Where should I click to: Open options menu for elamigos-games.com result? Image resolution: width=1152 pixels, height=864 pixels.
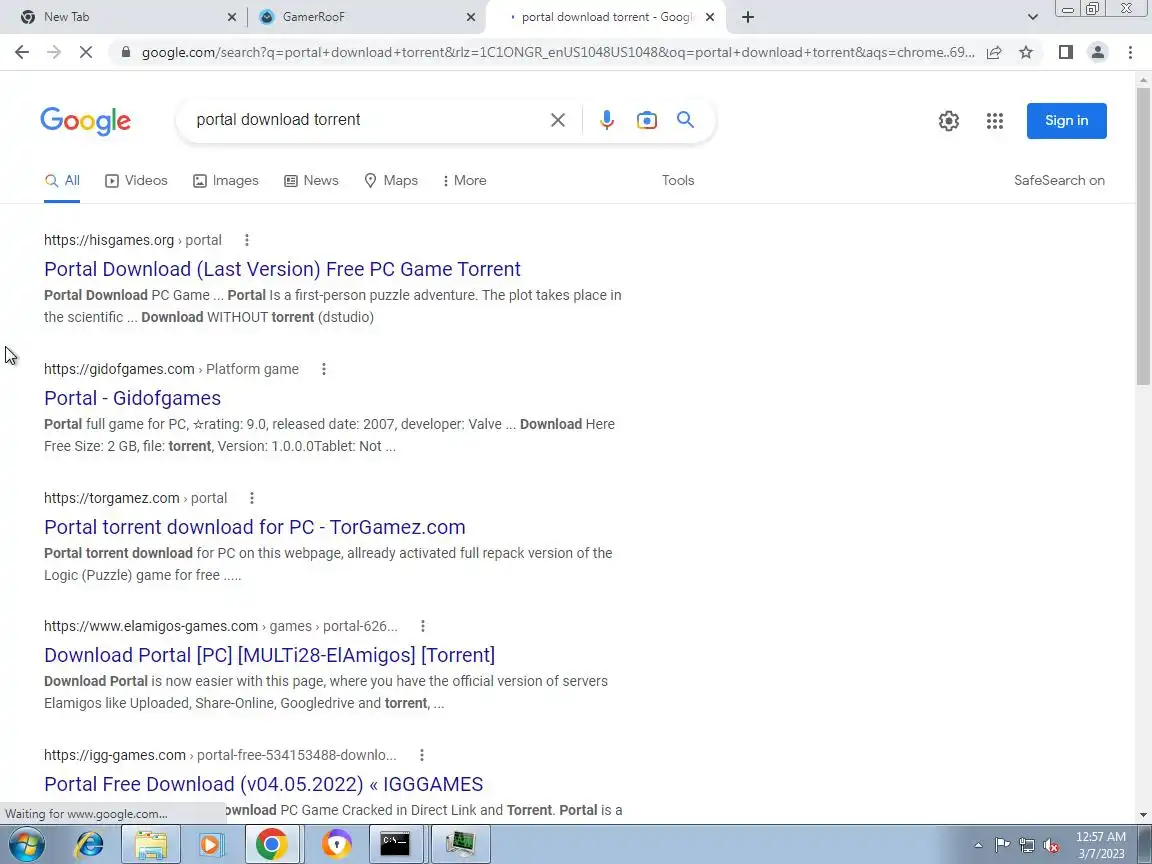(x=422, y=626)
